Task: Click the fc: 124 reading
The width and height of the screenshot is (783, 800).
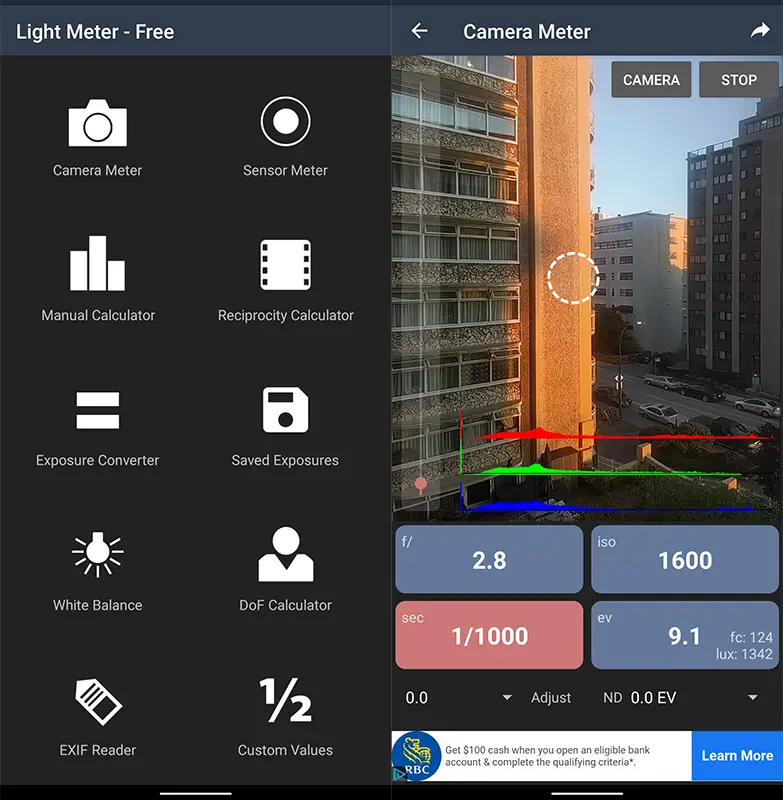Action: pos(751,637)
